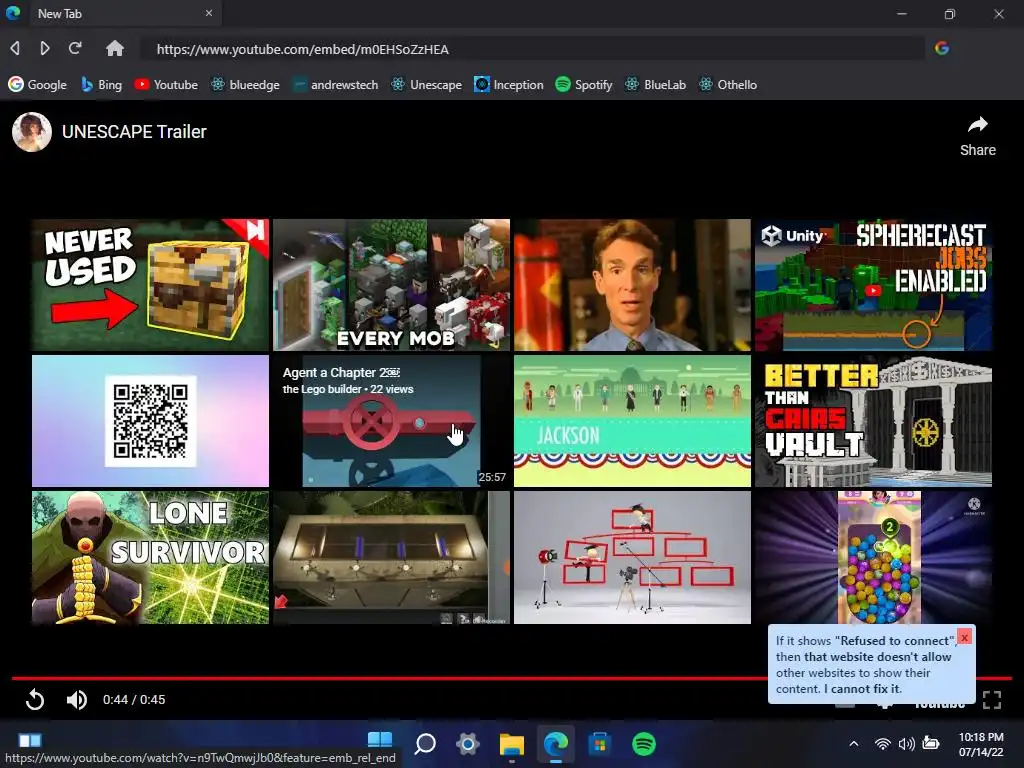Open the suggested video with man in bow tie
The width and height of the screenshot is (1024, 768).
[632, 285]
